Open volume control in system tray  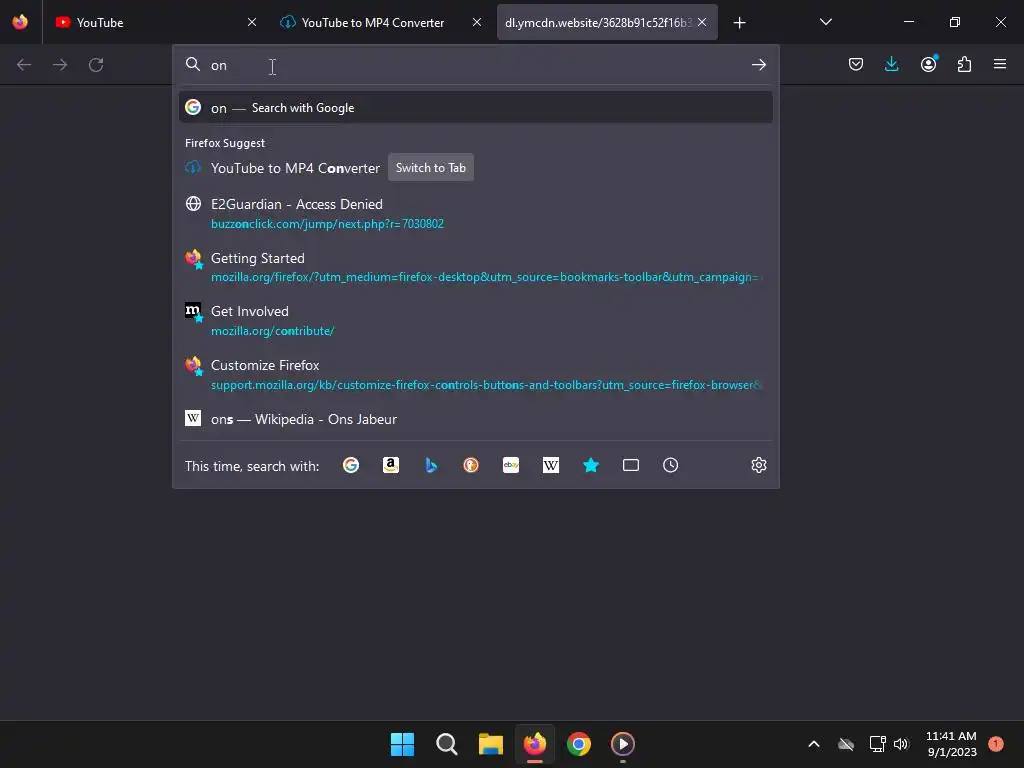click(901, 744)
